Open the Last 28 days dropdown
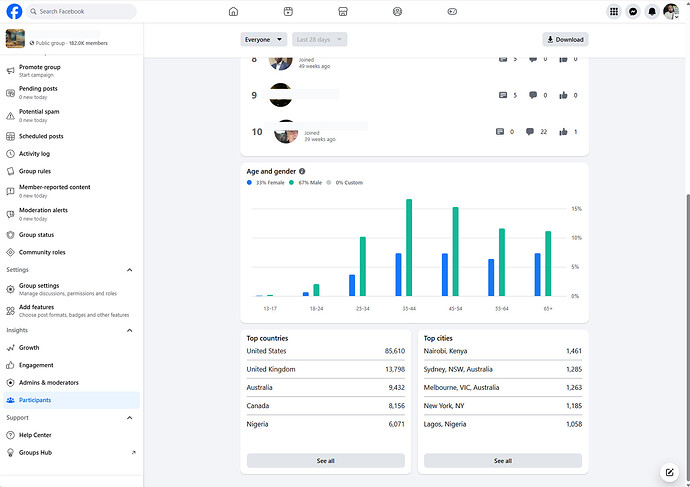Viewport: 690px width, 487px height. (319, 40)
